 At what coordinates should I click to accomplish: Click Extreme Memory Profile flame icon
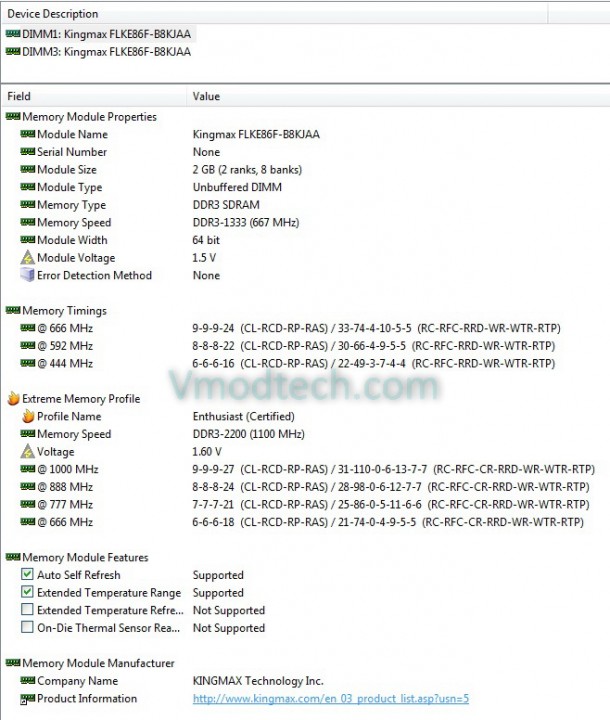pos(13,398)
